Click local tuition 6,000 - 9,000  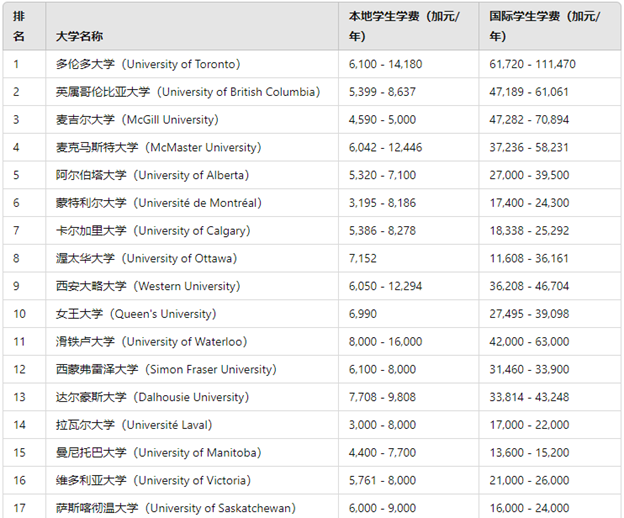pyautogui.click(x=382, y=508)
